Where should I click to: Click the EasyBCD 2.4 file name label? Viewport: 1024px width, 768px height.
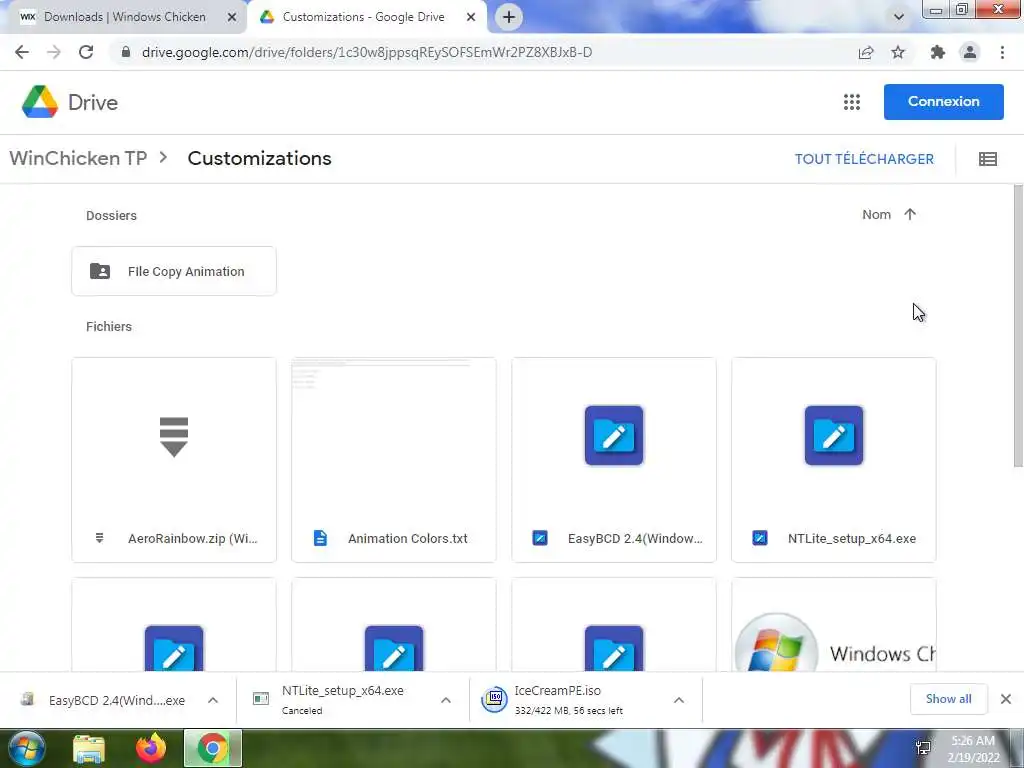(x=635, y=539)
